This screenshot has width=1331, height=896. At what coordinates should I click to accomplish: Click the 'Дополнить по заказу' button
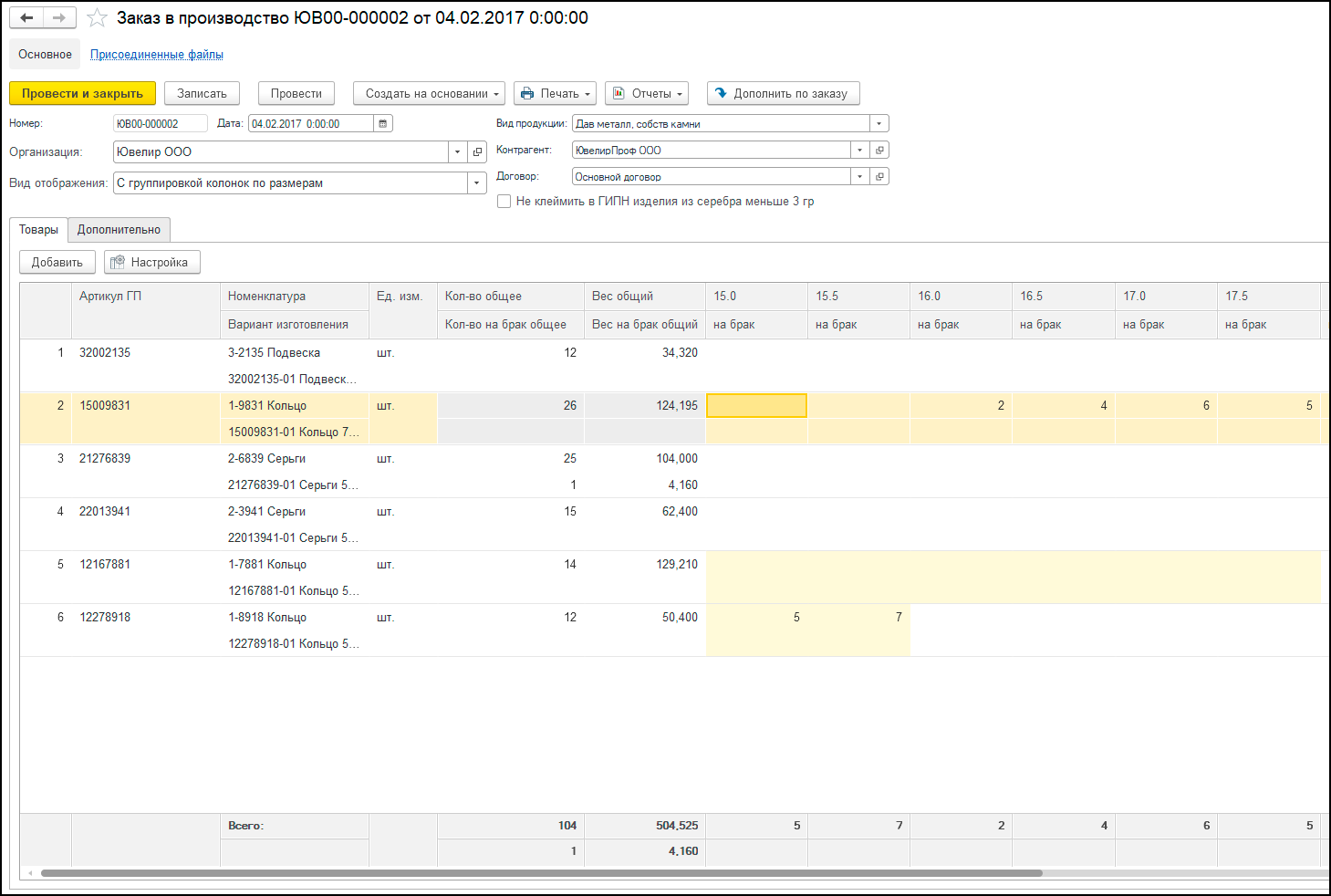click(x=783, y=94)
